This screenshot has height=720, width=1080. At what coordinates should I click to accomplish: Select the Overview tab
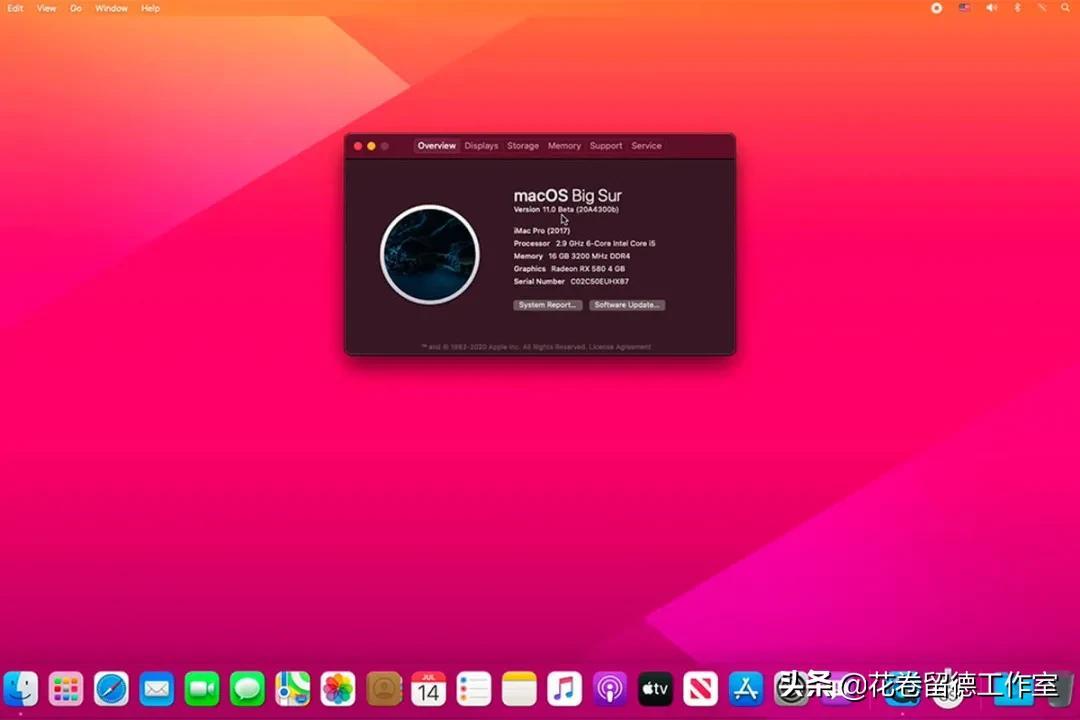click(437, 146)
